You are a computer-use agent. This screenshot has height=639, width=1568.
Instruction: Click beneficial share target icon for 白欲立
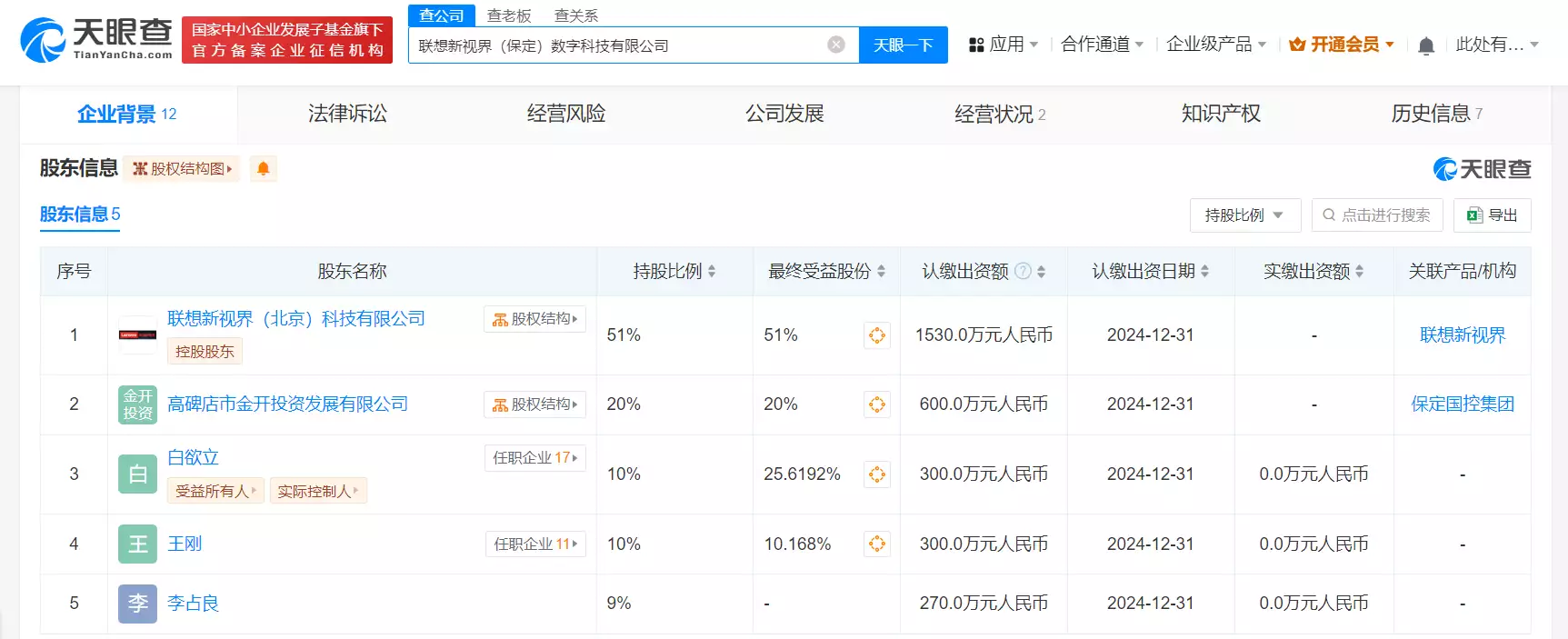pos(876,474)
